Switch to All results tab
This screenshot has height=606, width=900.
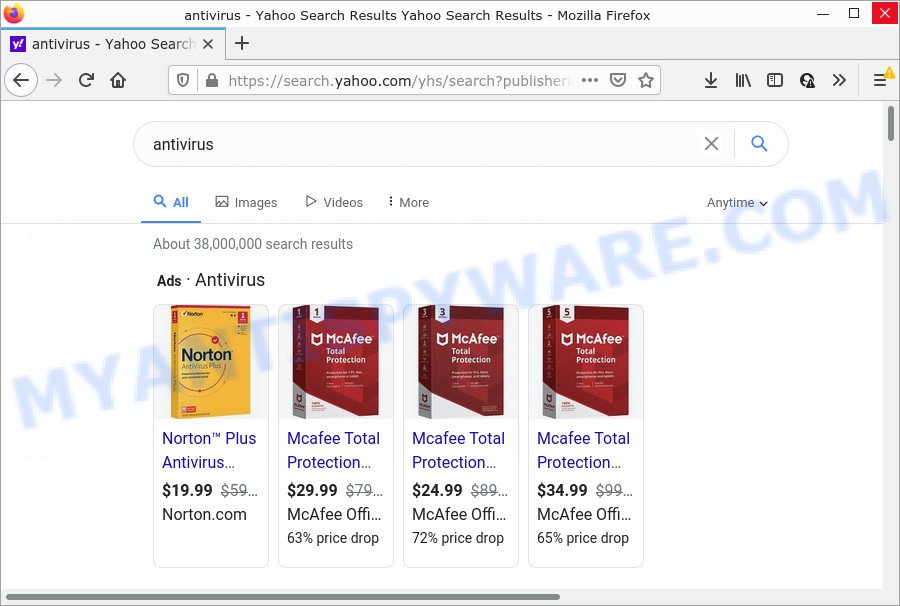[x=171, y=202]
